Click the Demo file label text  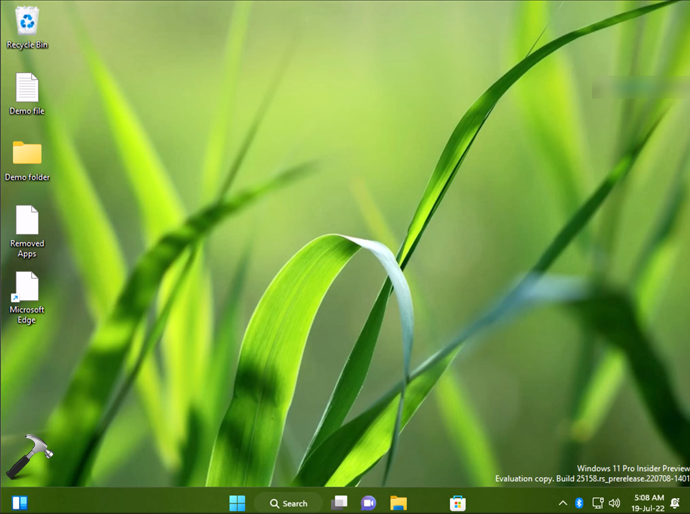point(27,111)
